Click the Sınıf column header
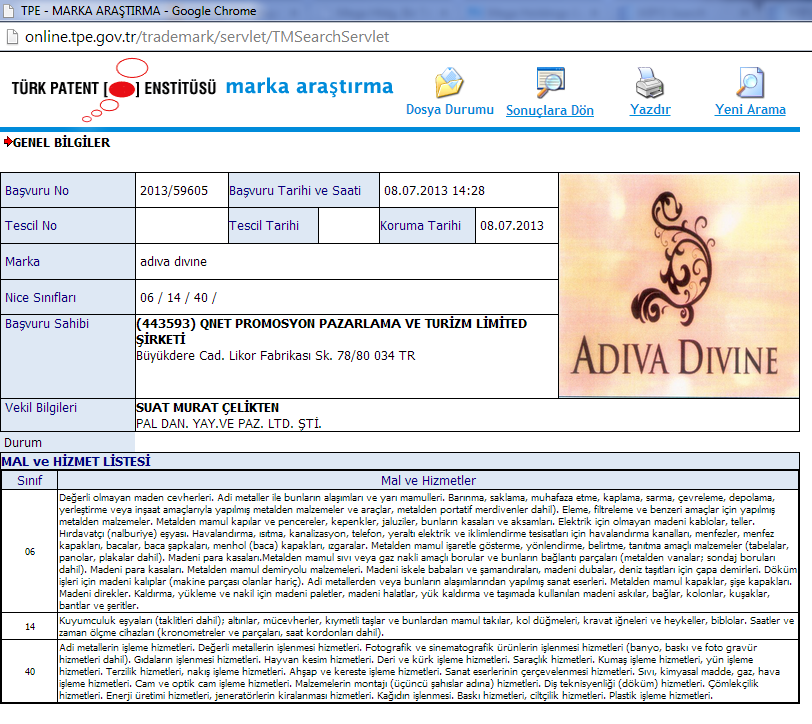This screenshot has height=724, width=812. pyautogui.click(x=30, y=481)
